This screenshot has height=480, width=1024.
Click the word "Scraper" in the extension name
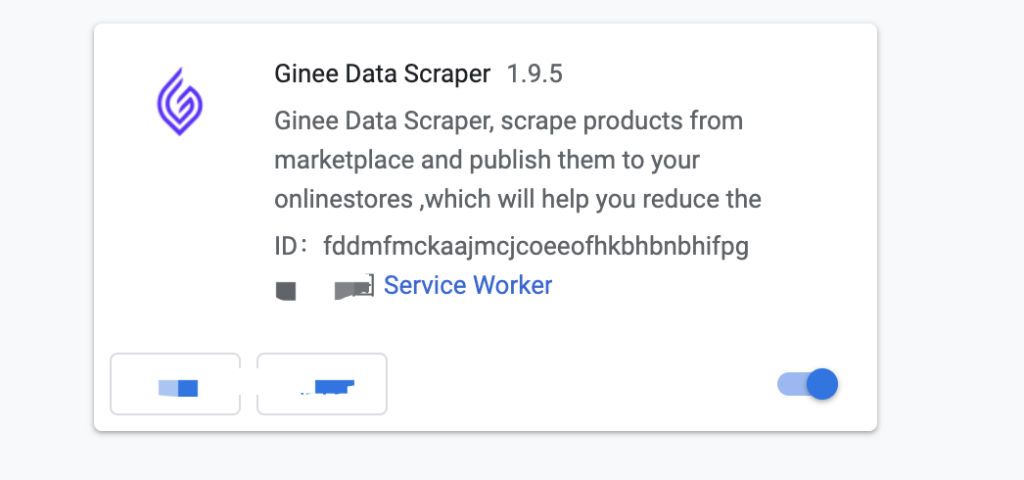[448, 74]
